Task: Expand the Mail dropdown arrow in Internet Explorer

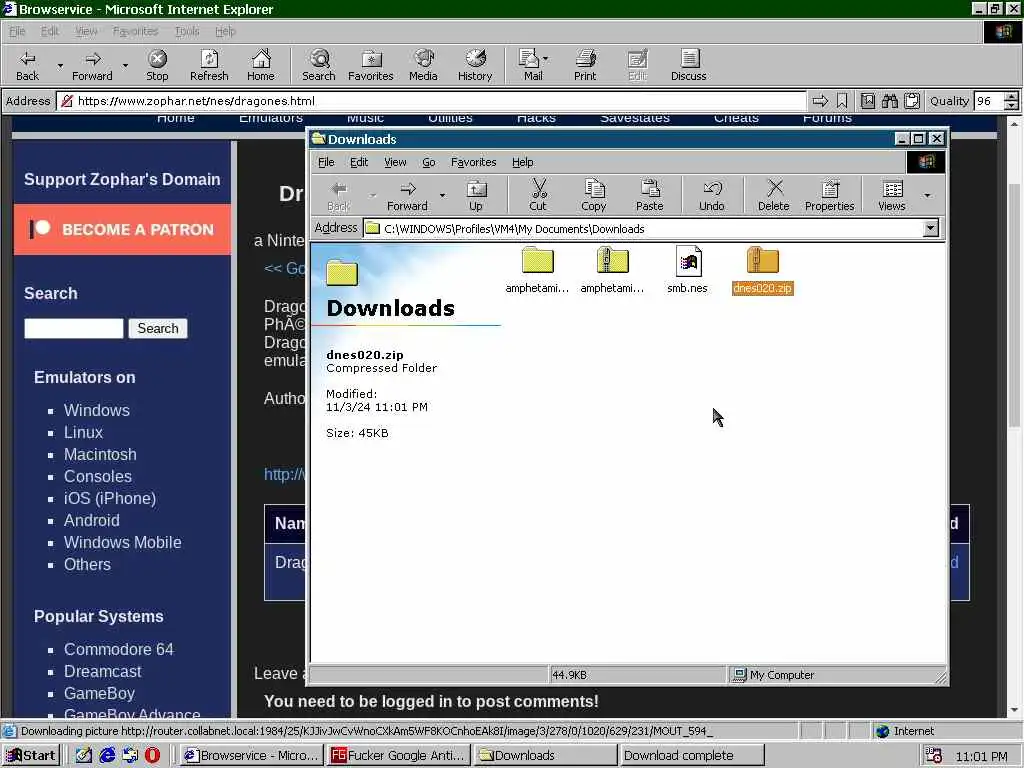Action: [x=545, y=59]
